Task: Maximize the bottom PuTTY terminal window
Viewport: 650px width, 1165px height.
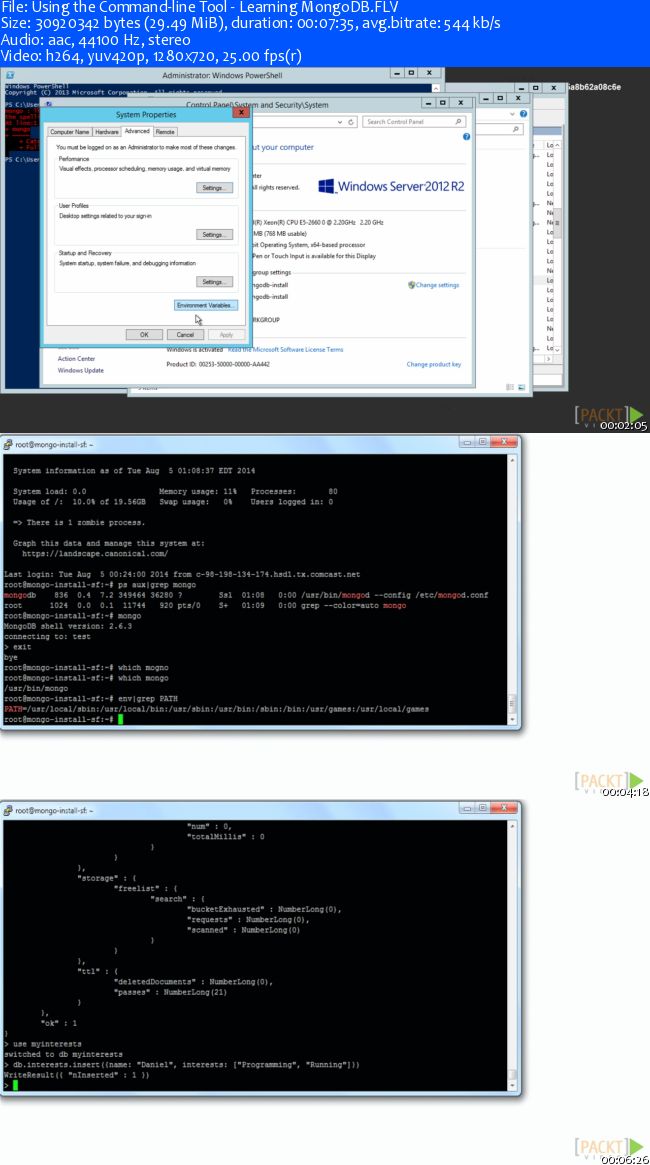Action: tap(483, 808)
